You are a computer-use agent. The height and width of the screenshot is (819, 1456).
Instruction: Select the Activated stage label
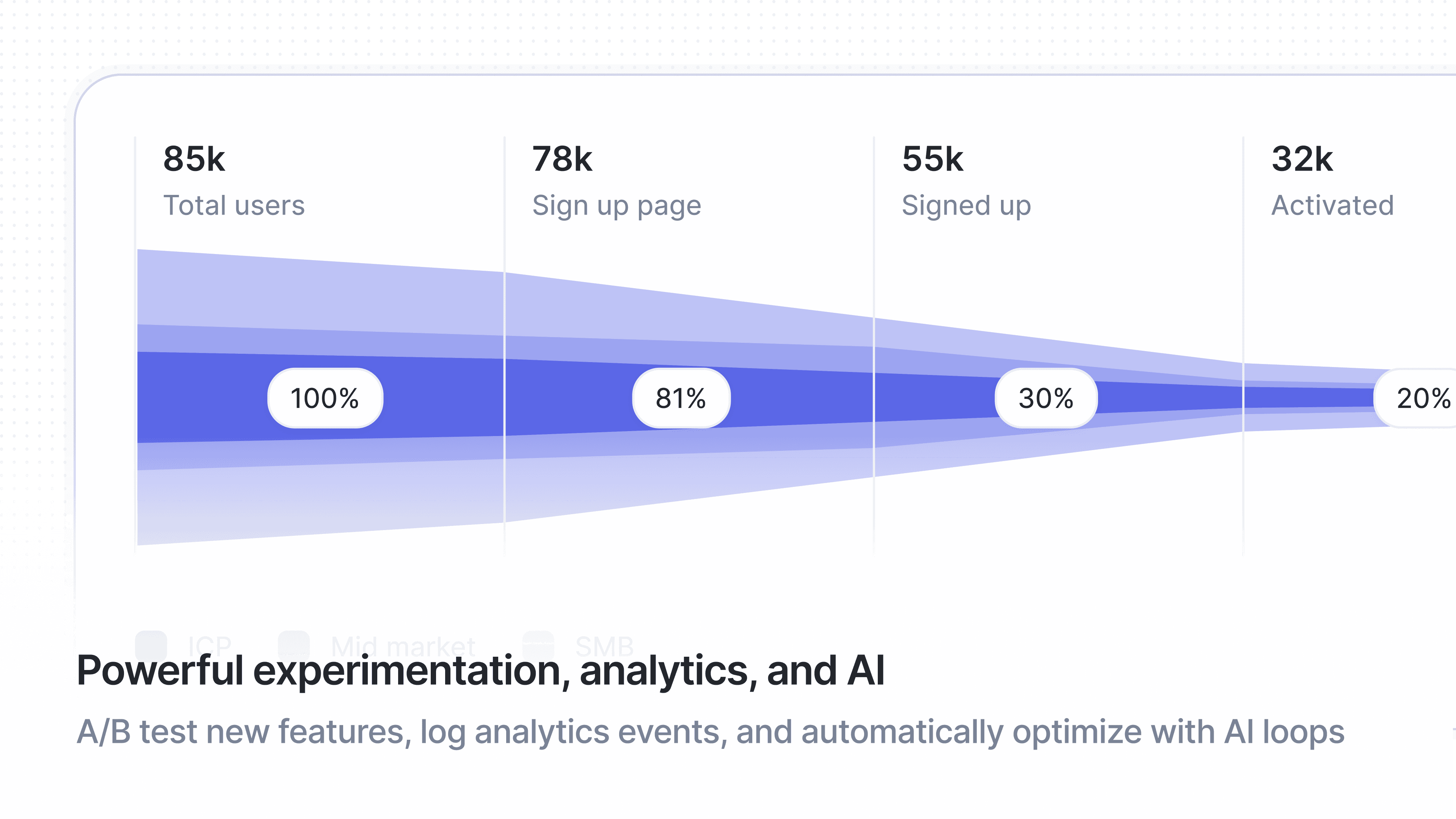1333,205
